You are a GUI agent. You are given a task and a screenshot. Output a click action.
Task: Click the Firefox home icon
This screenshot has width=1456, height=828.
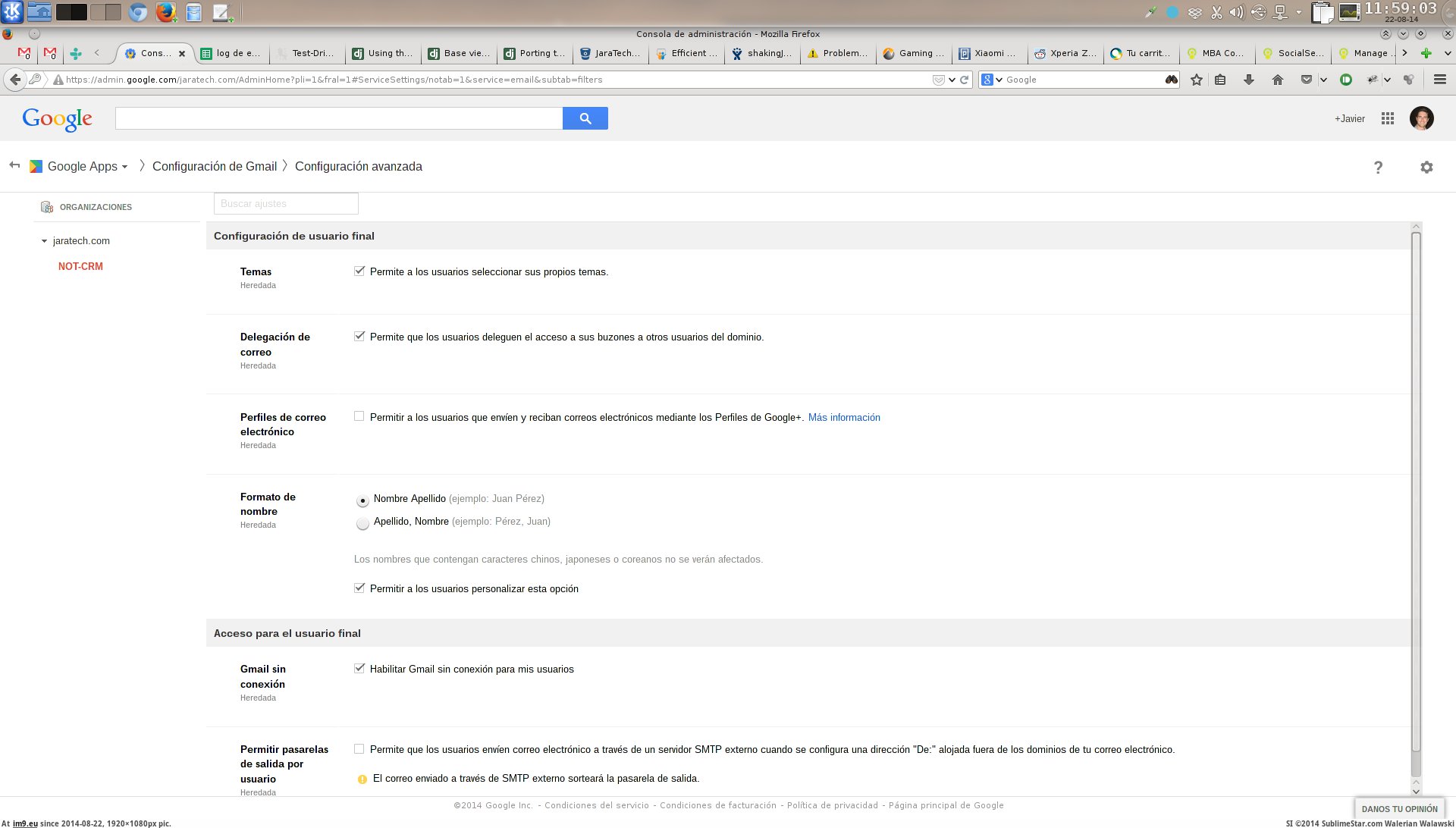1277,80
